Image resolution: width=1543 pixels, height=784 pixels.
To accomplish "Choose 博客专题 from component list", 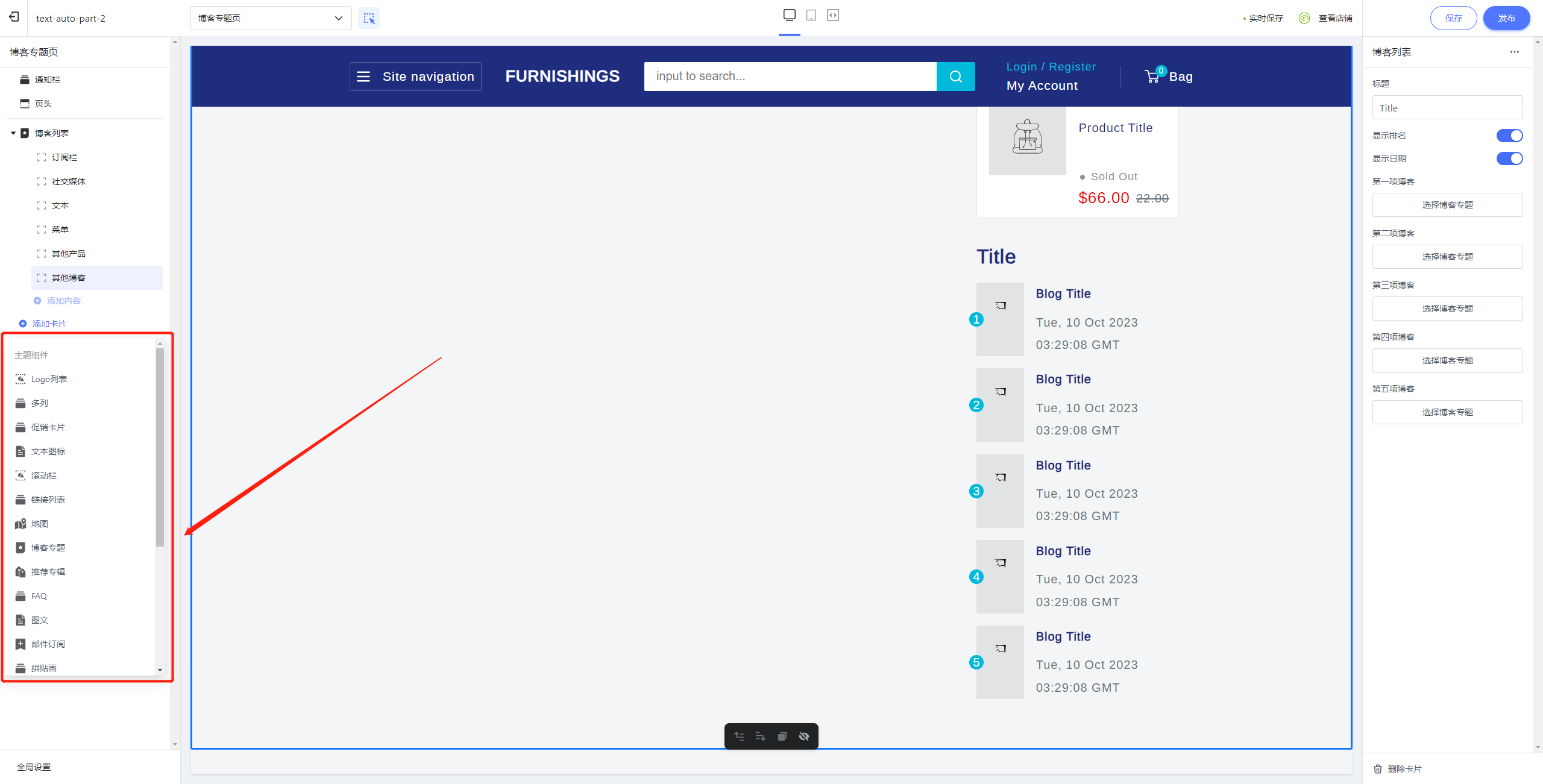I will (48, 548).
